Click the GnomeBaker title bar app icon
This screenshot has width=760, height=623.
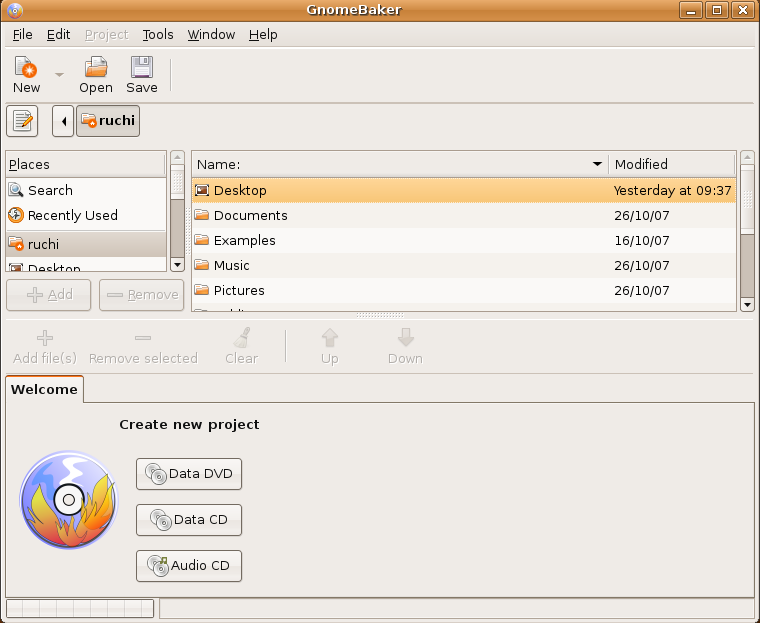click(15, 10)
